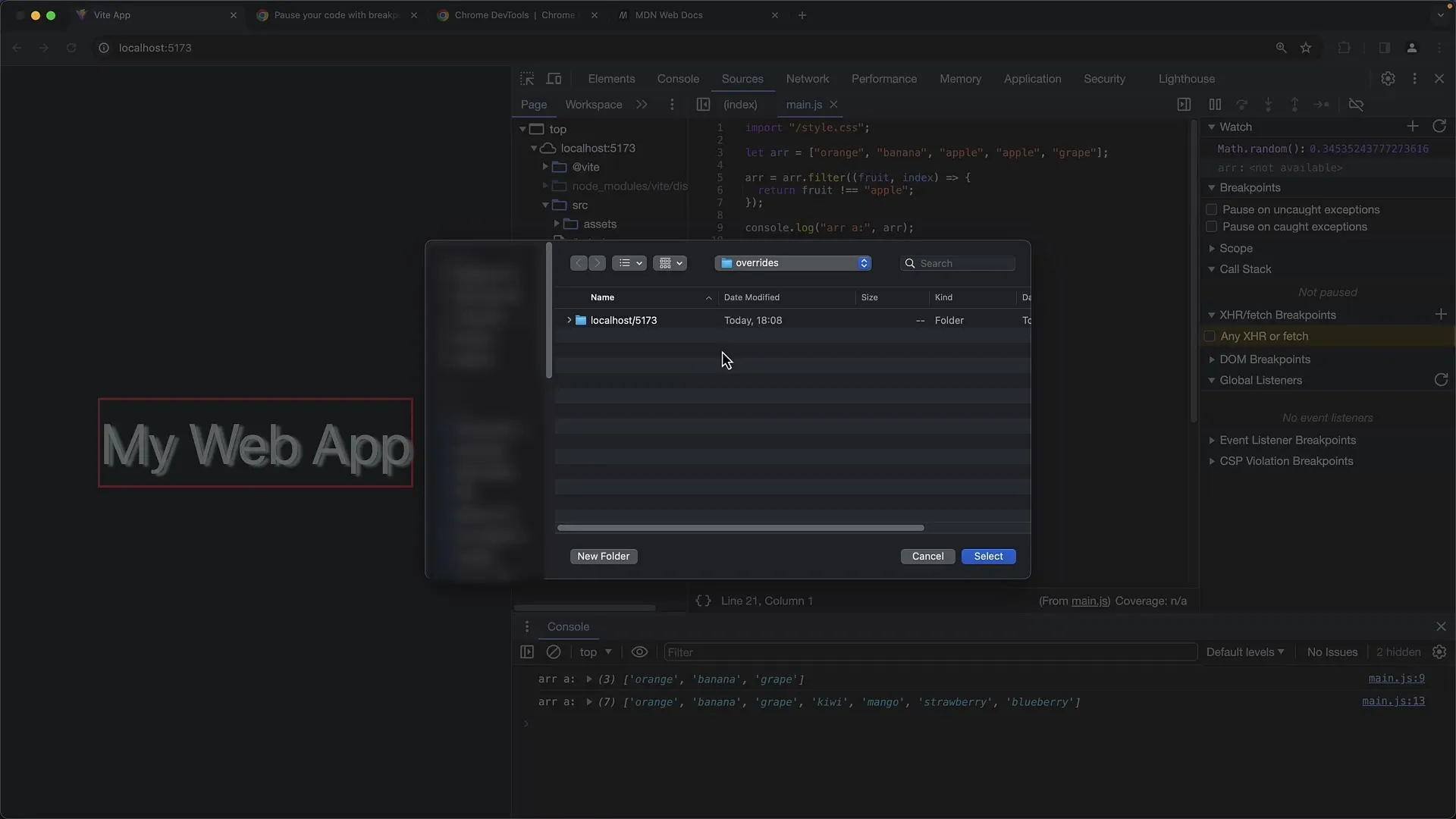The height and width of the screenshot is (819, 1456).
Task: Switch to the Workspace navigator tab
Action: [593, 105]
